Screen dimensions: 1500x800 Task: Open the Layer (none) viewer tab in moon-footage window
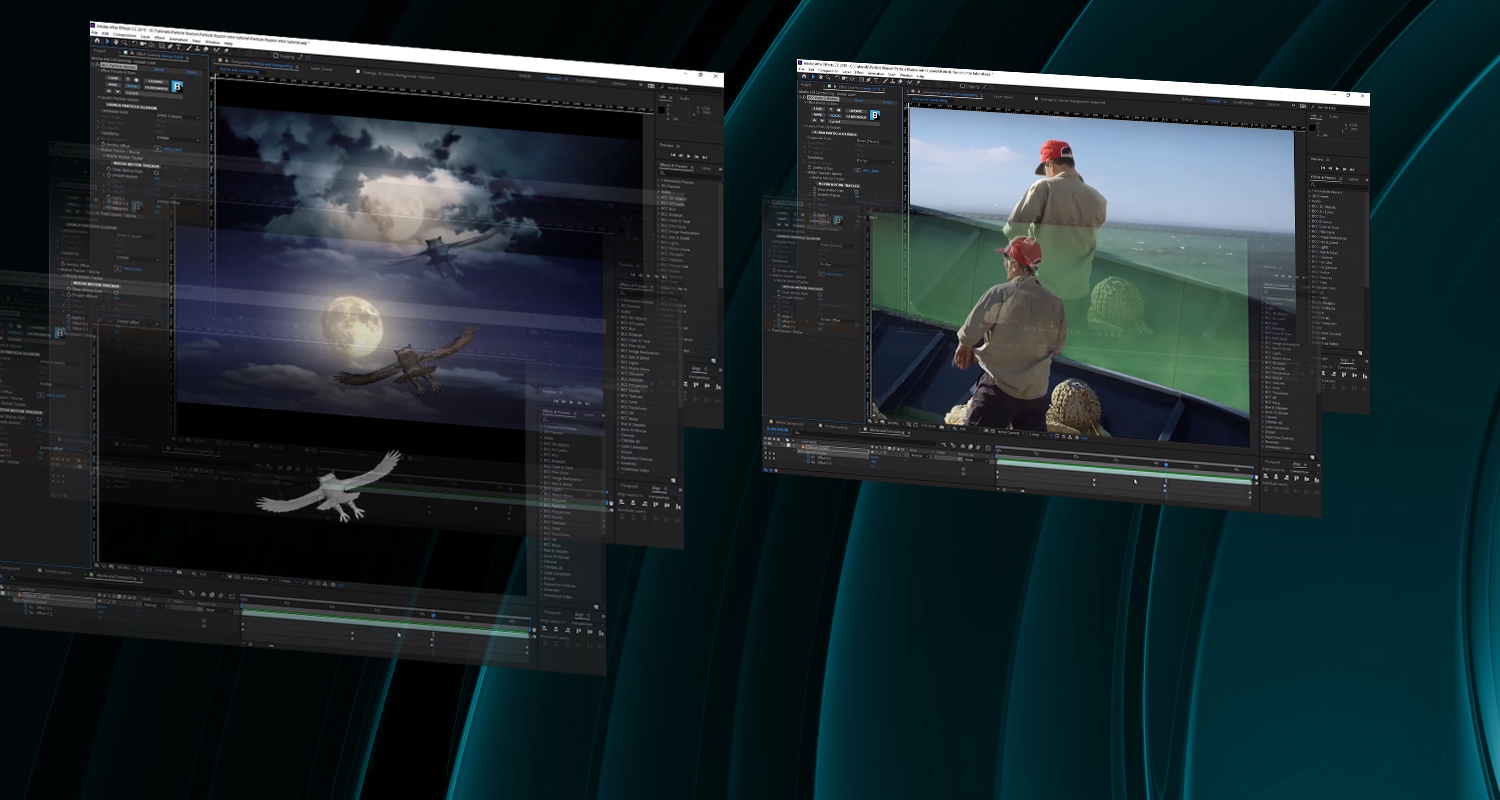[x=322, y=69]
